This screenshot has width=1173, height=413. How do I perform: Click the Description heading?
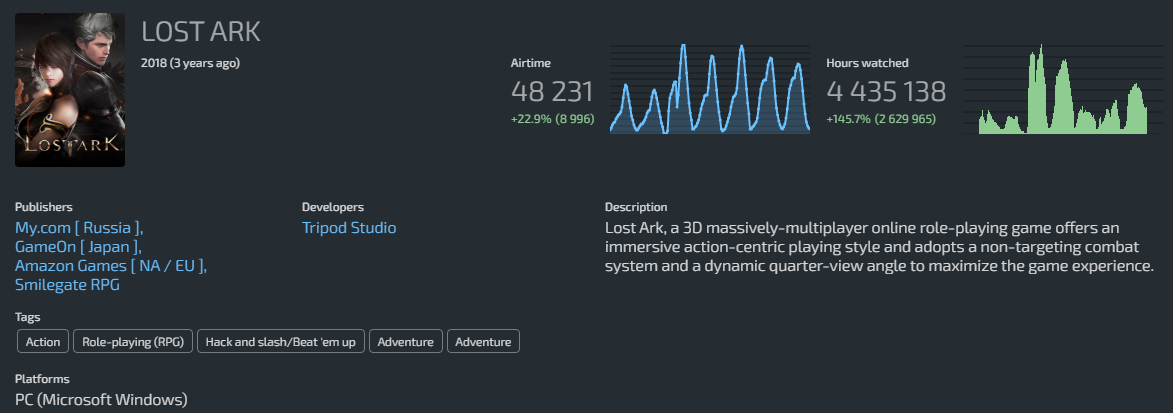pos(636,207)
